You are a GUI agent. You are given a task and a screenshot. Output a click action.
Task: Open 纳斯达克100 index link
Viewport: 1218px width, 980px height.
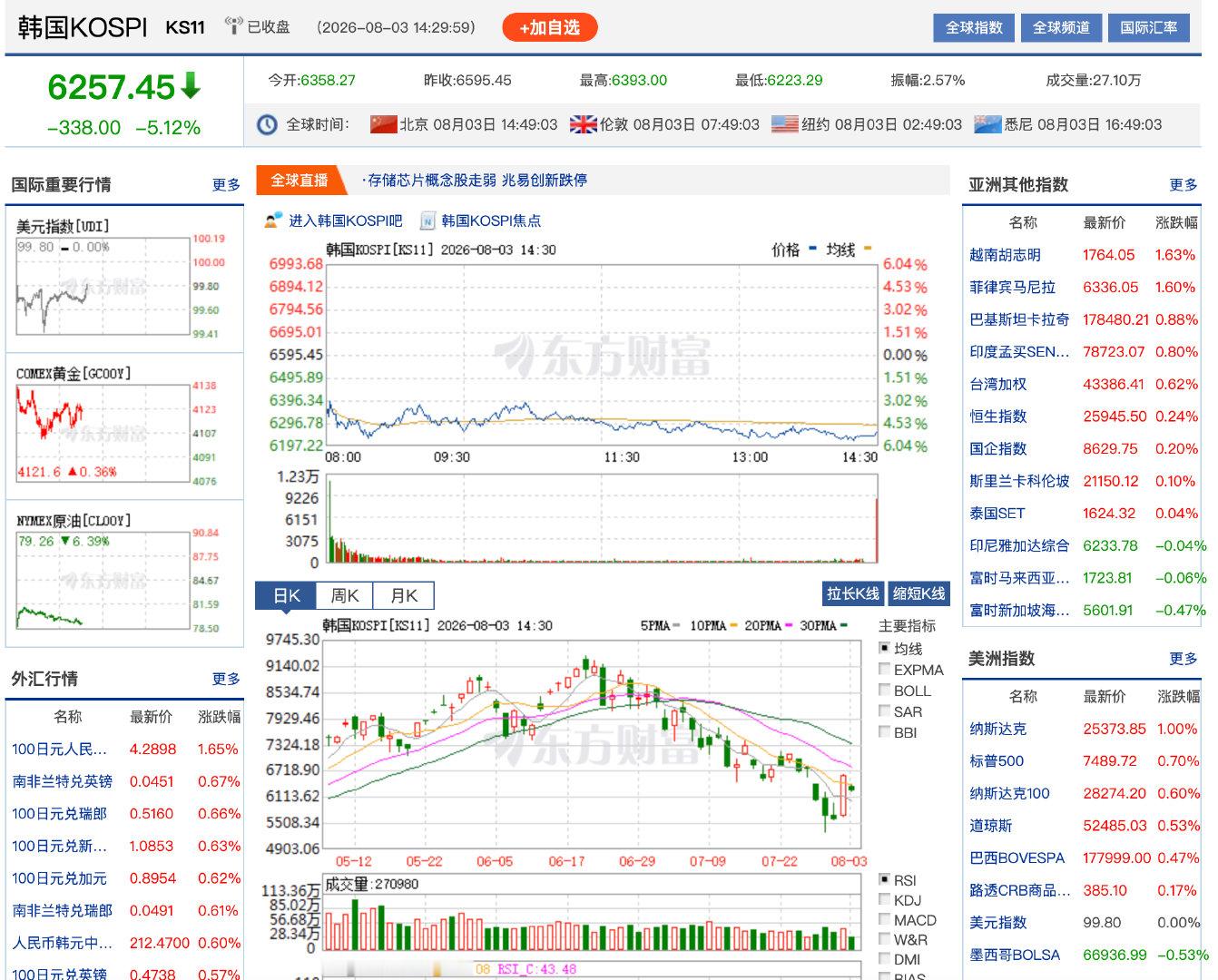pos(1009,793)
